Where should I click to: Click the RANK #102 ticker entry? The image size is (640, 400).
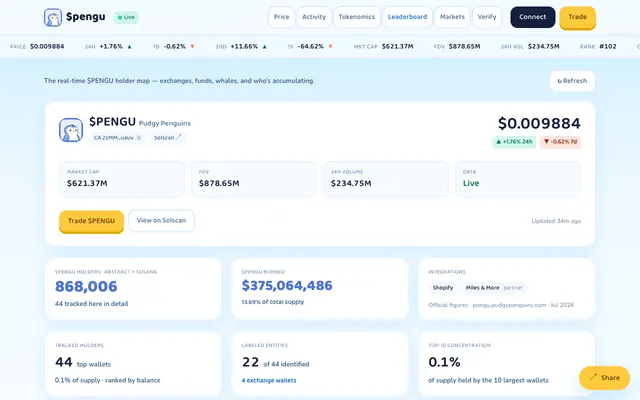598,47
